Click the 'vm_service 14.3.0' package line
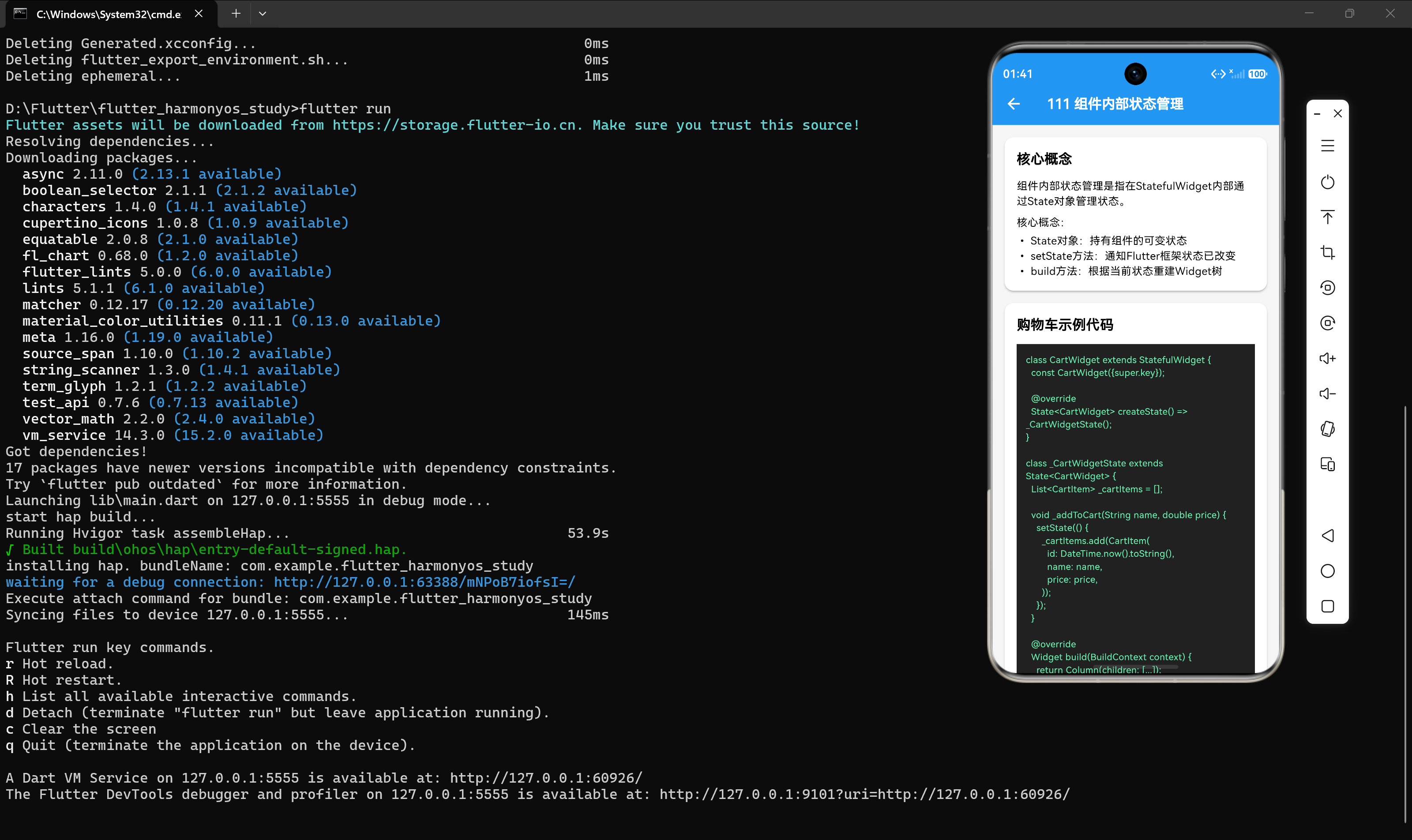Viewport: 1412px width, 840px height. 173,435
